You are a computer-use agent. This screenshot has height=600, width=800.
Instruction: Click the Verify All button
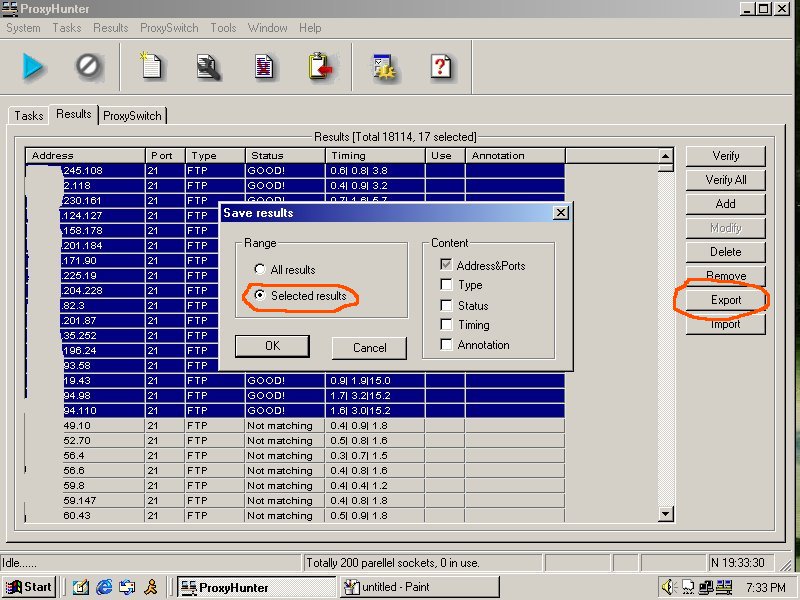[x=725, y=180]
